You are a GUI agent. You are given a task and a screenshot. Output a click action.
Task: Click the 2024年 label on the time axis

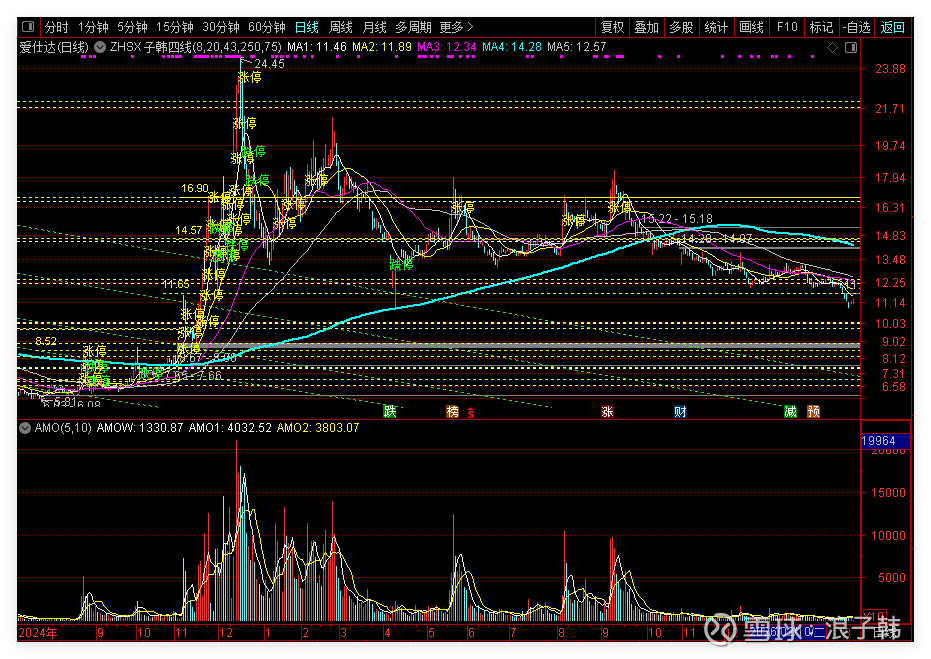coord(36,633)
